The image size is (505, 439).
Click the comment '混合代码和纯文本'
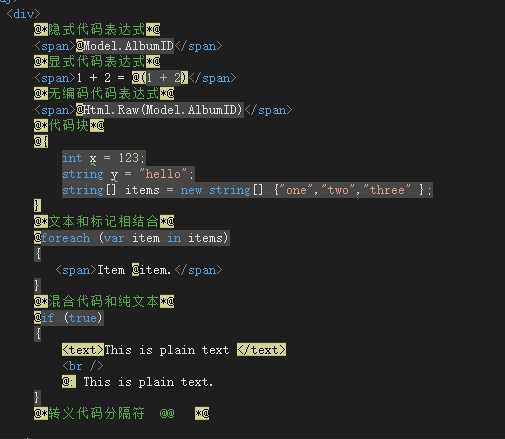[x=104, y=302]
